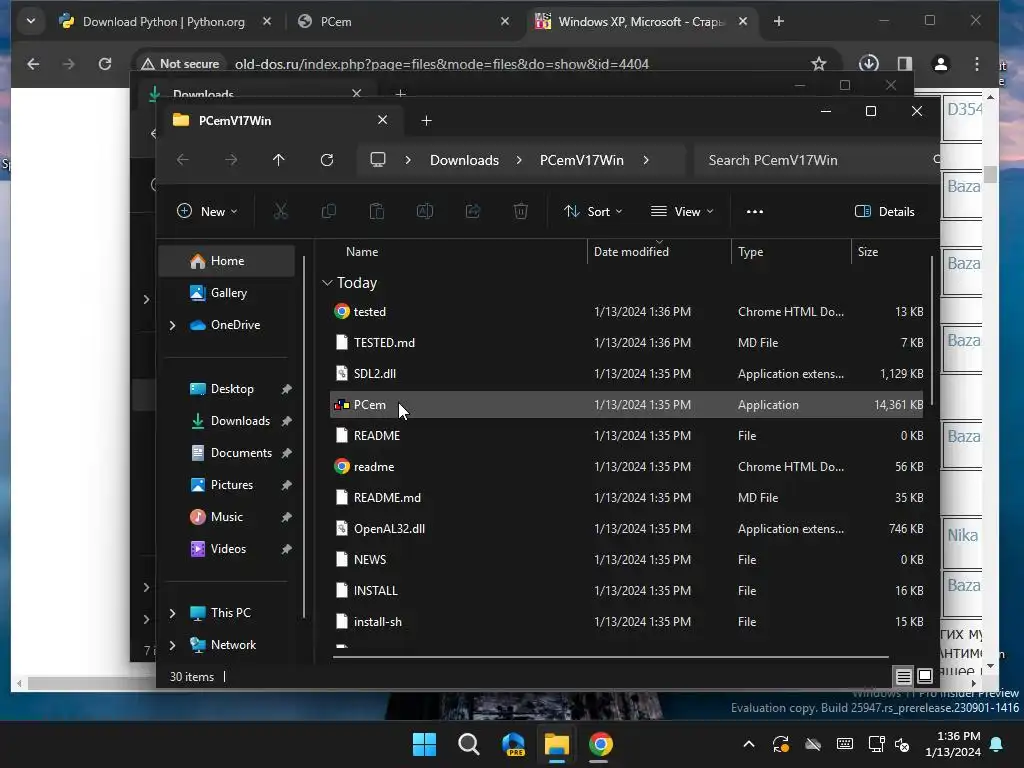Open the pinned Pictures folder

232,485
